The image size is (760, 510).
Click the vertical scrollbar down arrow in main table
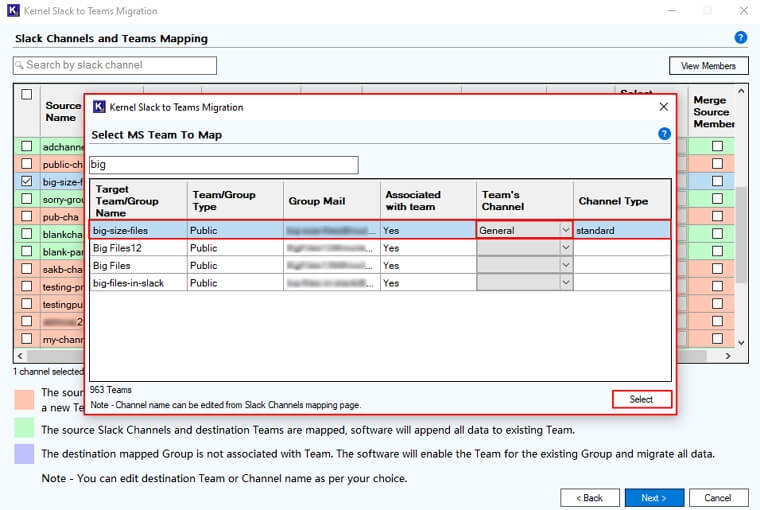point(741,343)
